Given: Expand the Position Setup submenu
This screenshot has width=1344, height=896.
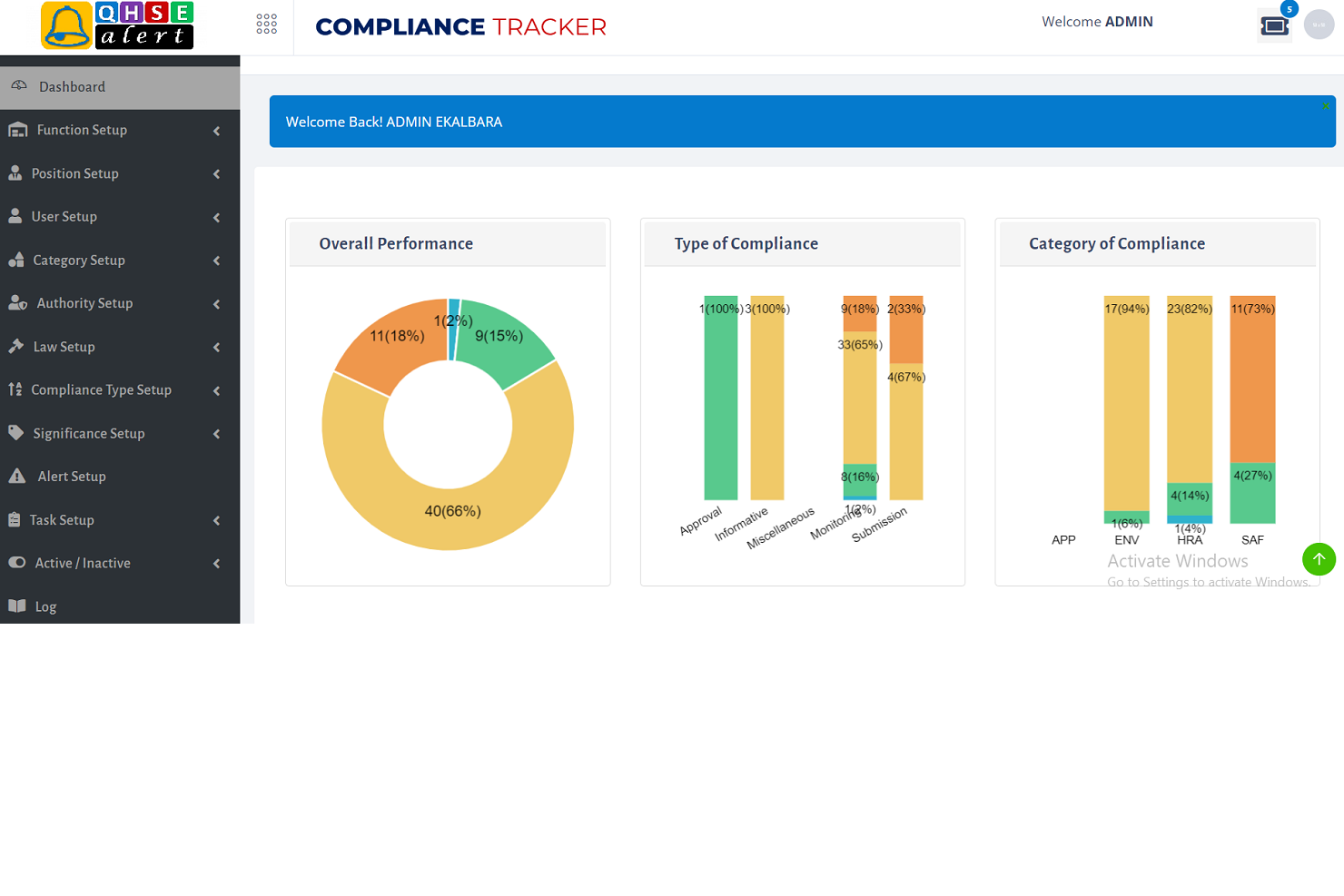Looking at the screenshot, I should coord(216,173).
